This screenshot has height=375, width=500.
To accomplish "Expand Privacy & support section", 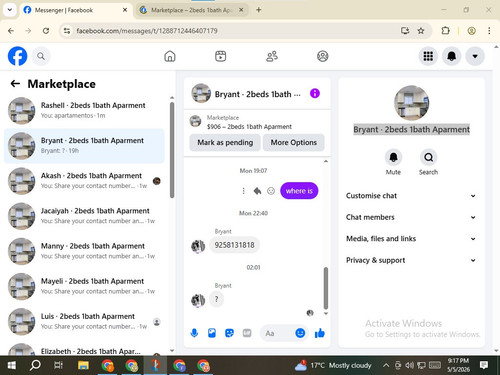I will (x=411, y=260).
